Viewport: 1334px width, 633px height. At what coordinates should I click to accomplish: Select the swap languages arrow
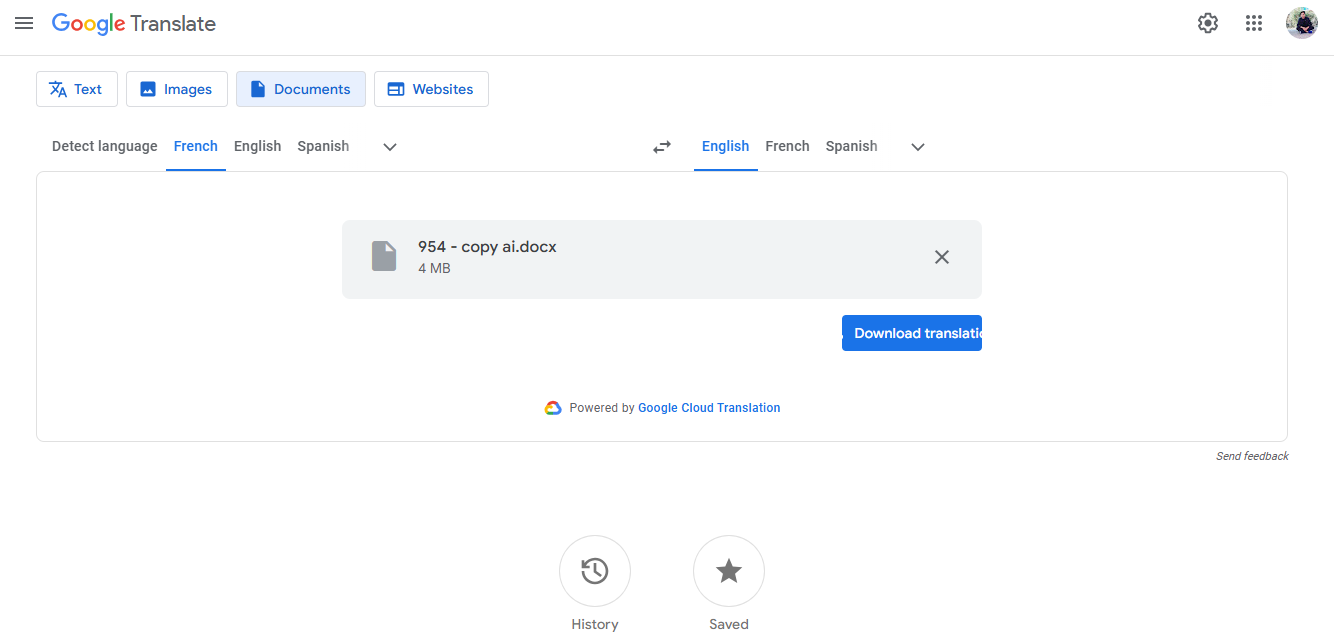click(662, 146)
